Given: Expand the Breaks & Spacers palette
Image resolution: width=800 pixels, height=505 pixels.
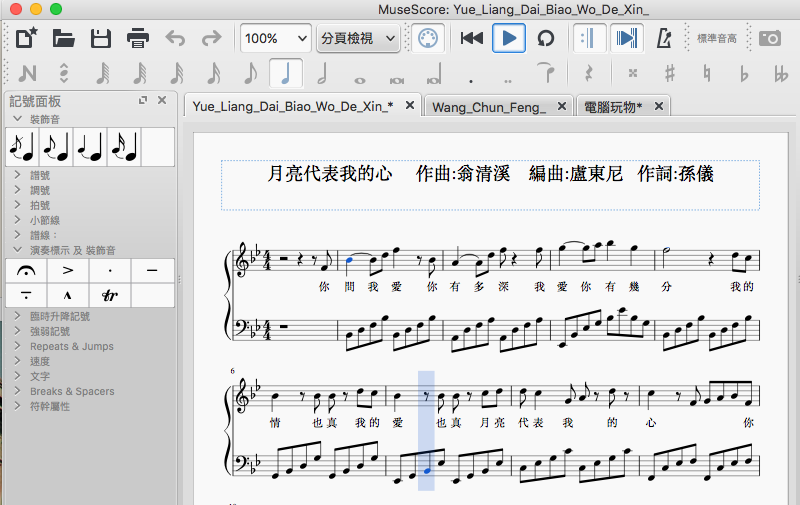Looking at the screenshot, I should point(71,391).
